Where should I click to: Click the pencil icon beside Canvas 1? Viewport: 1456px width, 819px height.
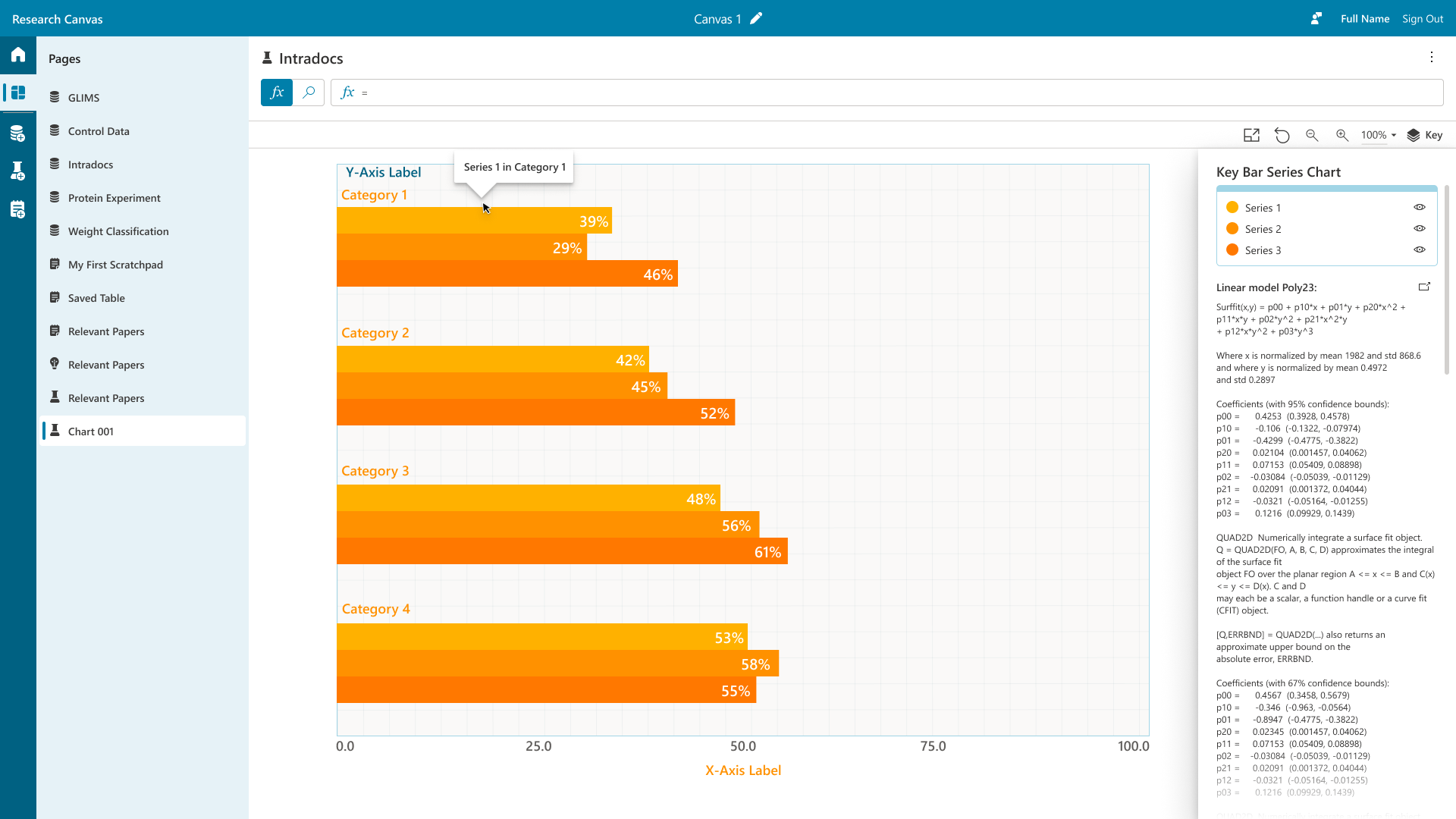pos(756,19)
